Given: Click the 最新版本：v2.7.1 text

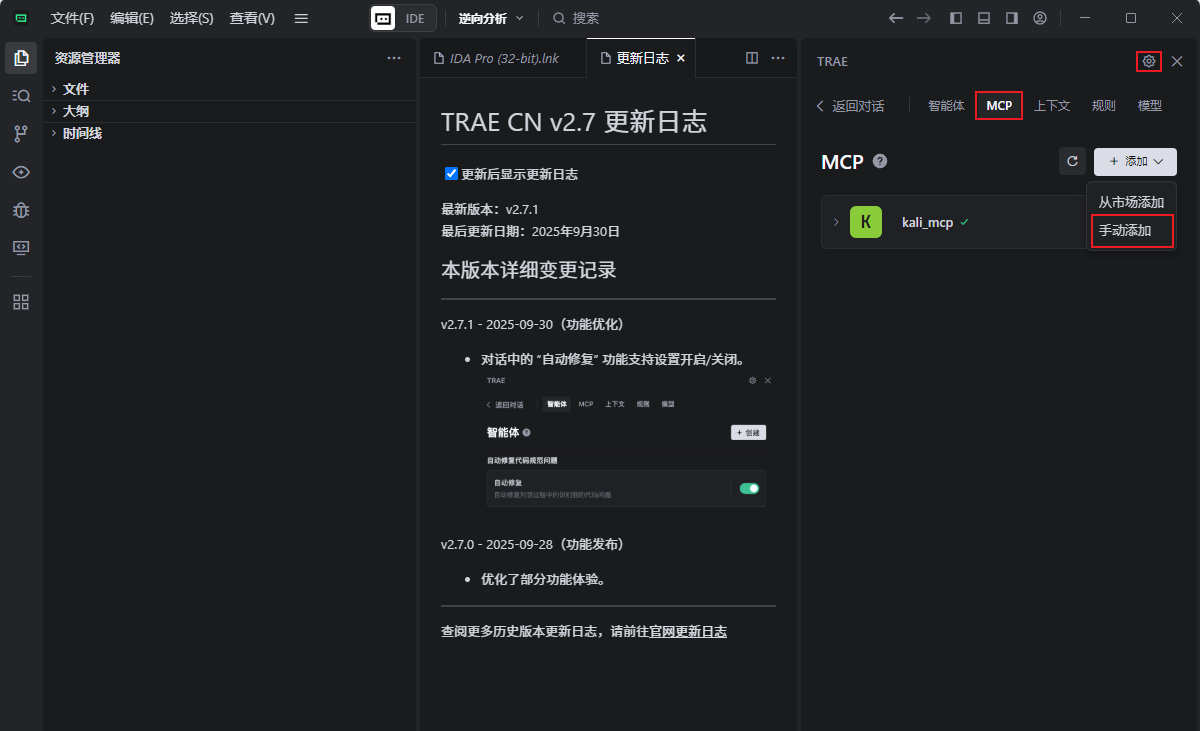Looking at the screenshot, I should (x=490, y=209).
